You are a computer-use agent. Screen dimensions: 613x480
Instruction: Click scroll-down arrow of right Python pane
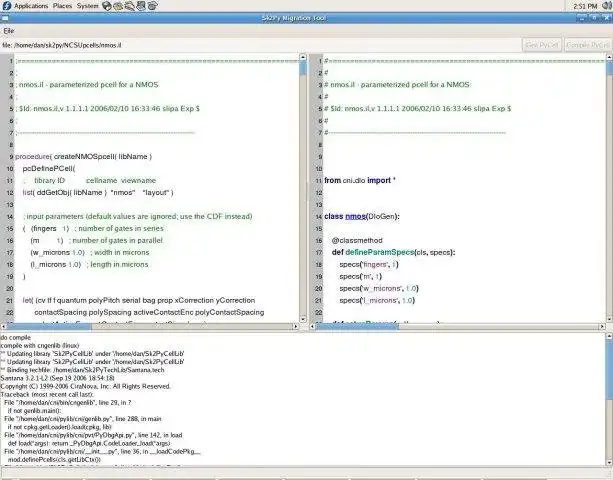(609, 319)
